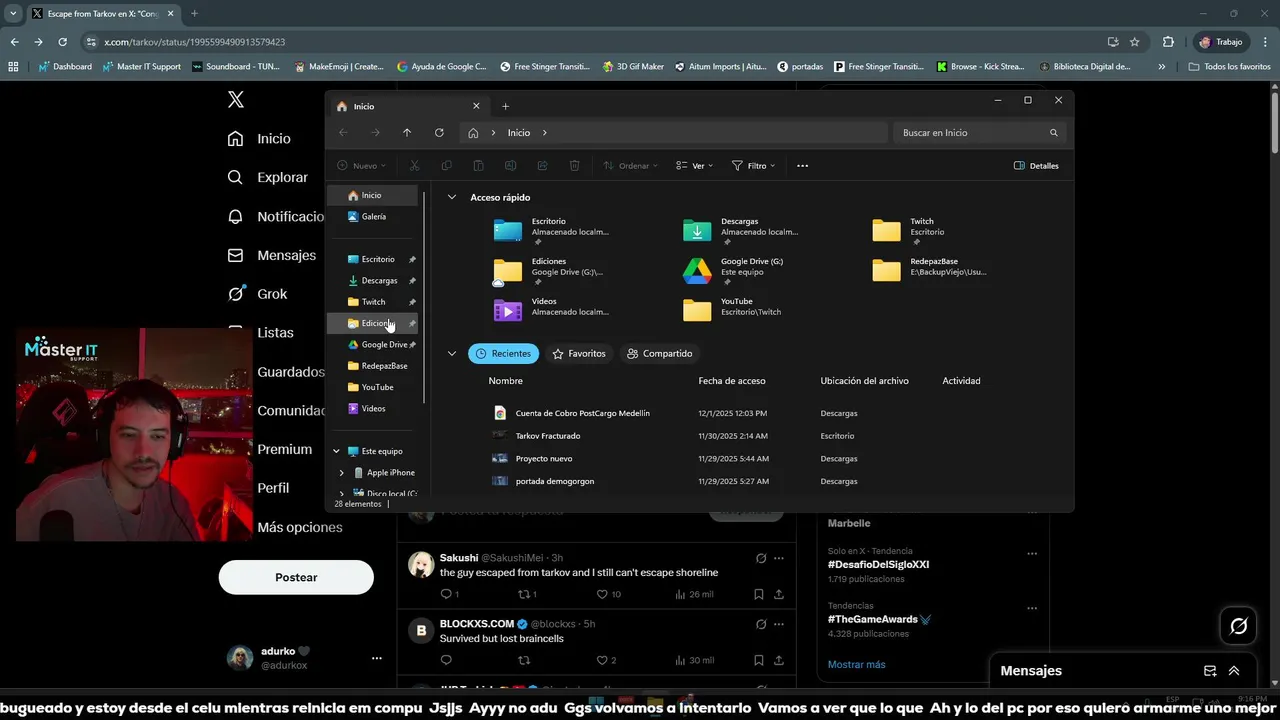Open the 3D Gif Maker bookmark

(633, 67)
